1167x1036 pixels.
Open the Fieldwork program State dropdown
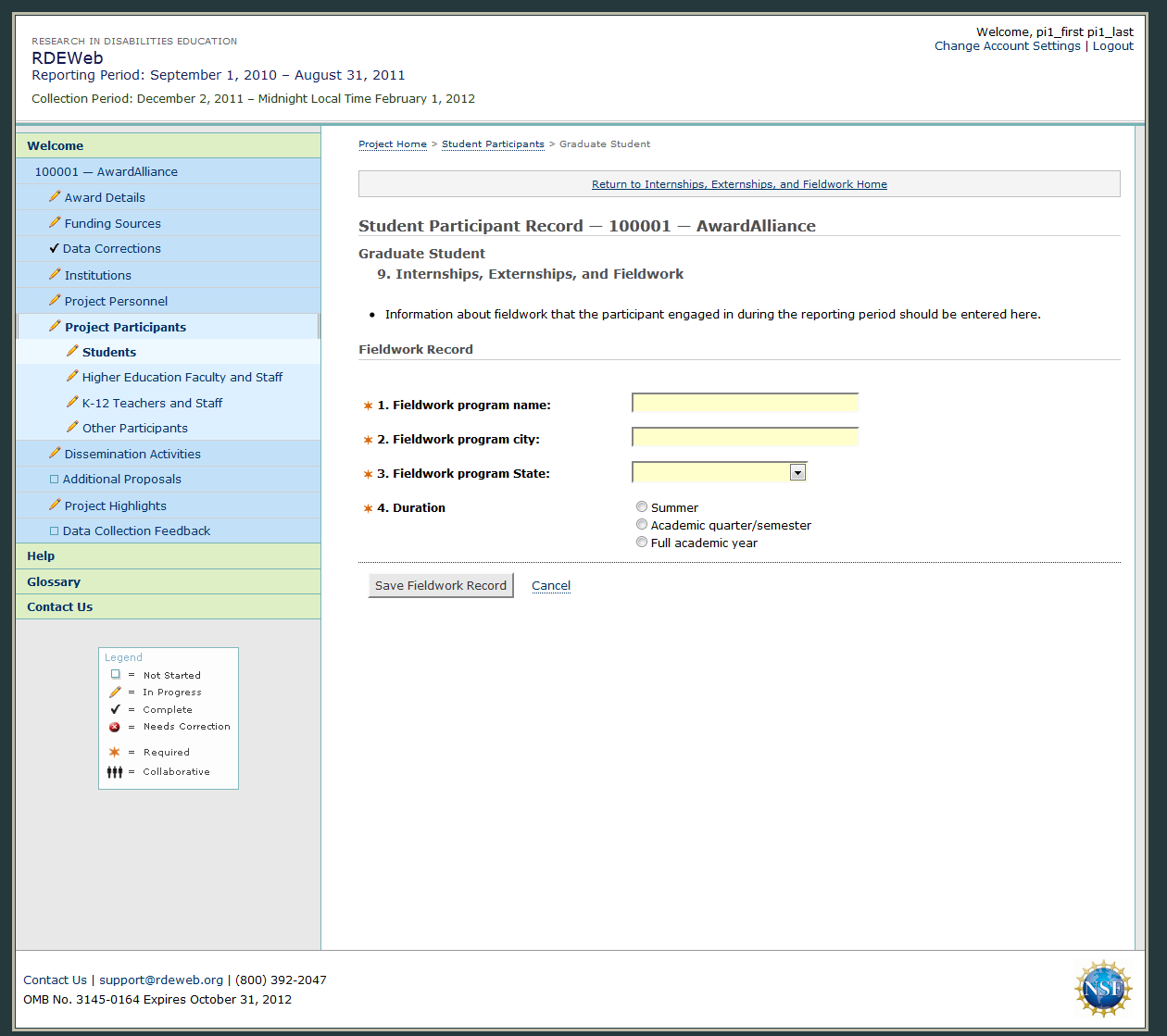click(x=797, y=473)
